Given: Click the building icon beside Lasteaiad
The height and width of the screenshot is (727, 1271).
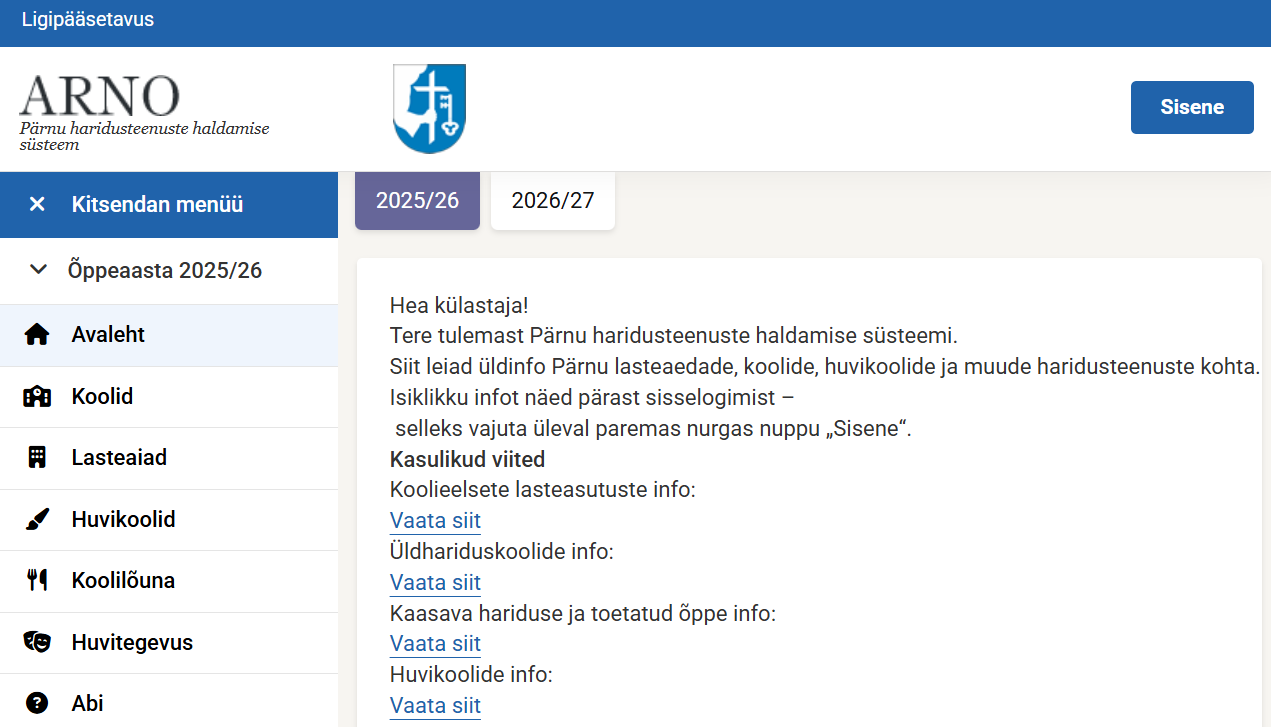Looking at the screenshot, I should (37, 458).
